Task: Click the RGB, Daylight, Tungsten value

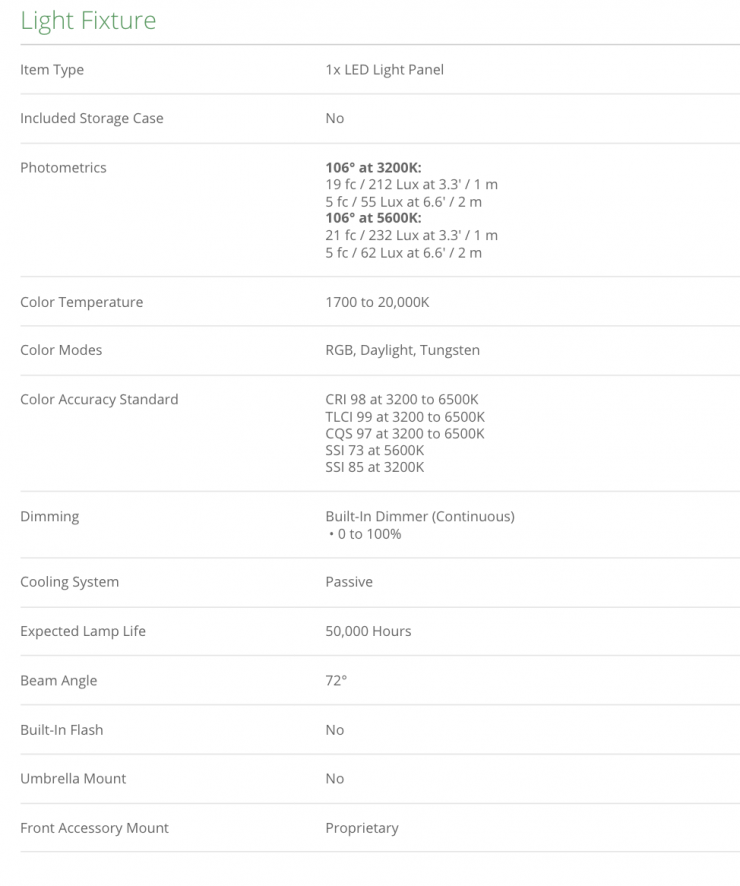Action: coord(402,350)
